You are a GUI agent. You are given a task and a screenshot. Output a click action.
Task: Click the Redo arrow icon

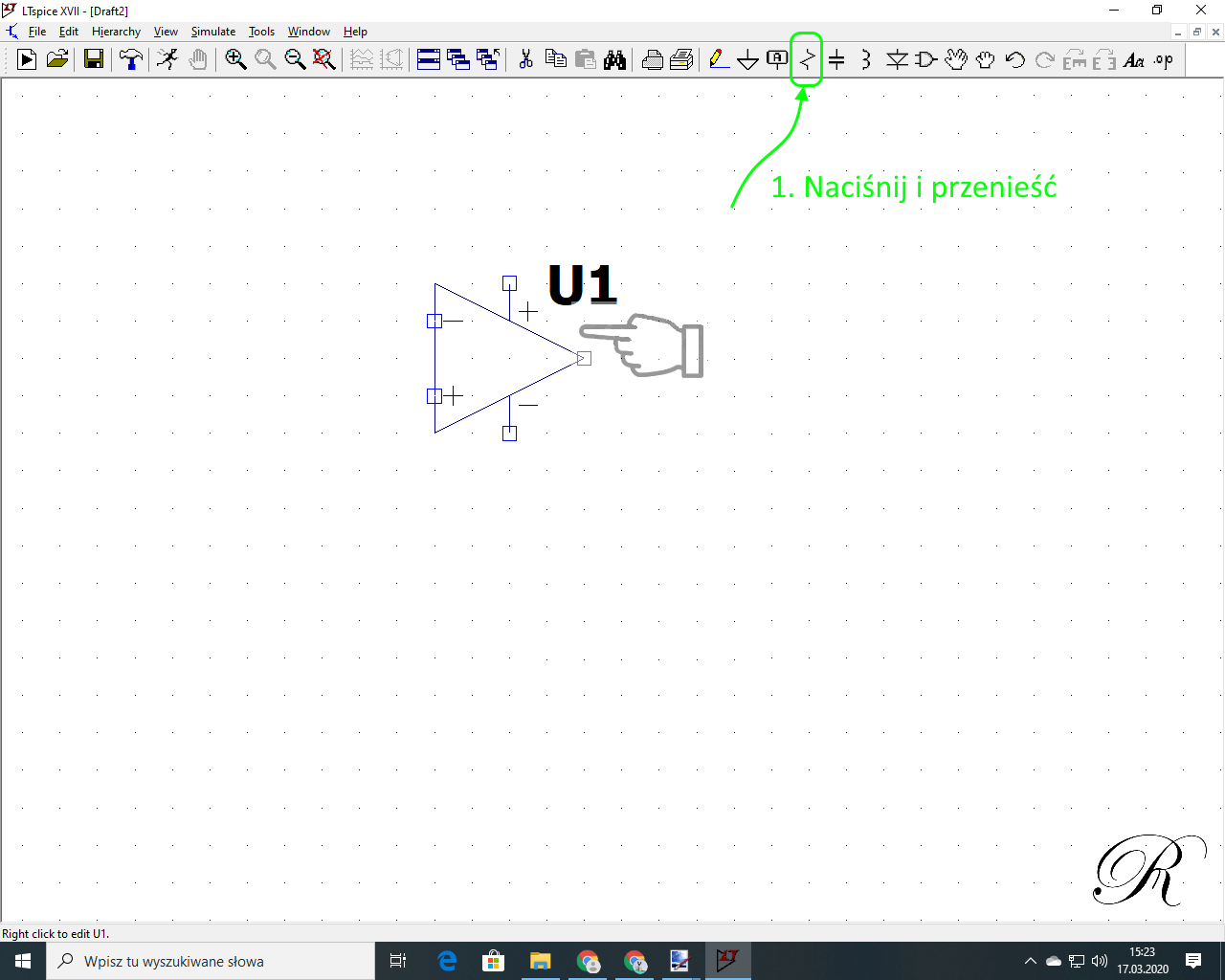coord(1045,60)
